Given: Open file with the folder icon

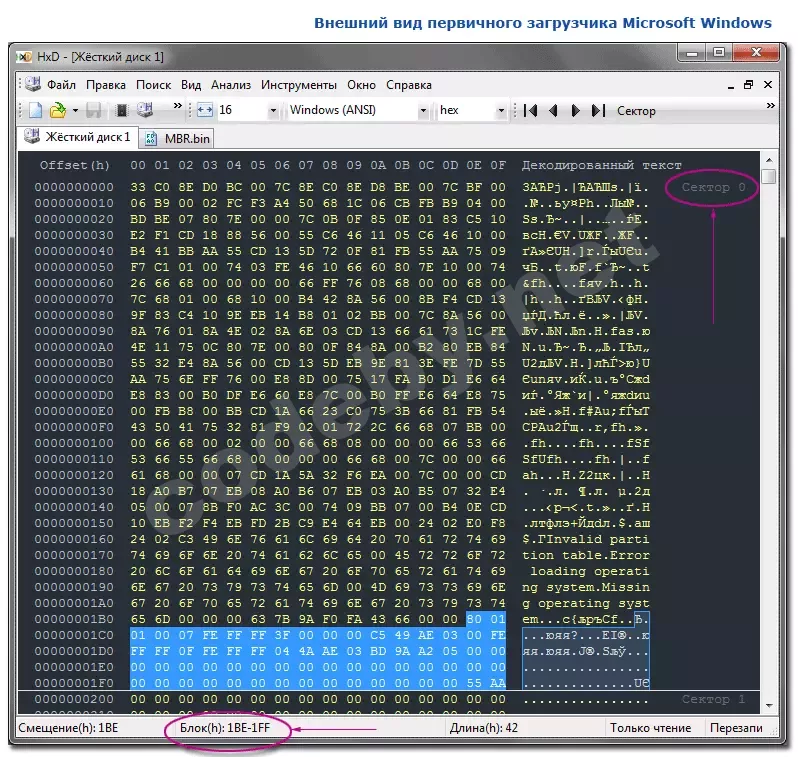Looking at the screenshot, I should [x=58, y=110].
